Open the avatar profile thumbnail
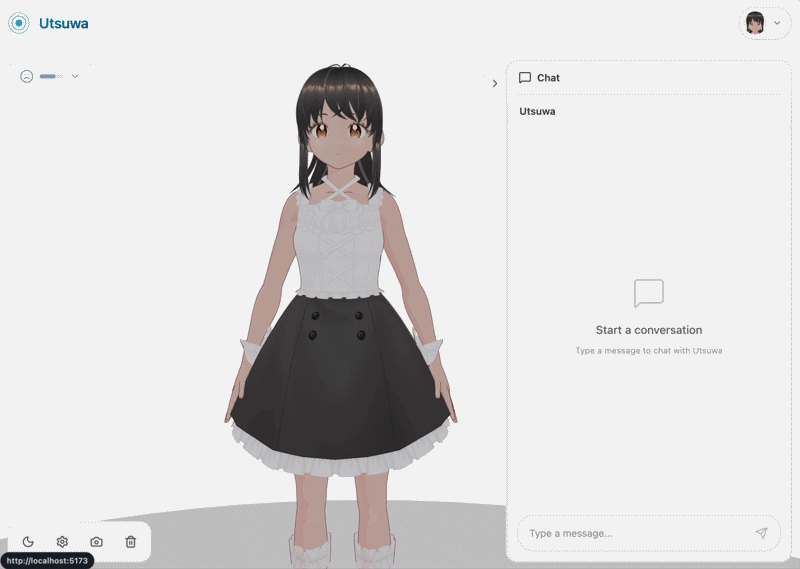 pyautogui.click(x=755, y=23)
